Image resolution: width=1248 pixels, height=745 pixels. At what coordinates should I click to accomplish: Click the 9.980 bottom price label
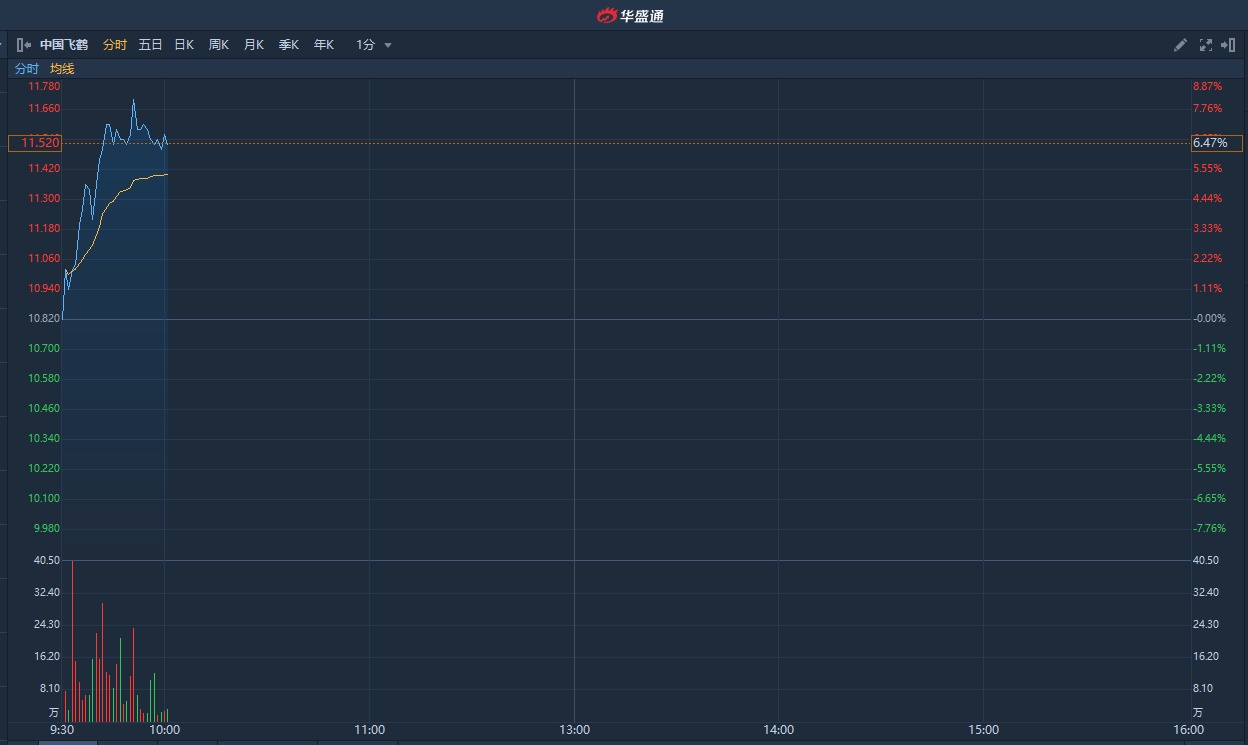point(46,528)
